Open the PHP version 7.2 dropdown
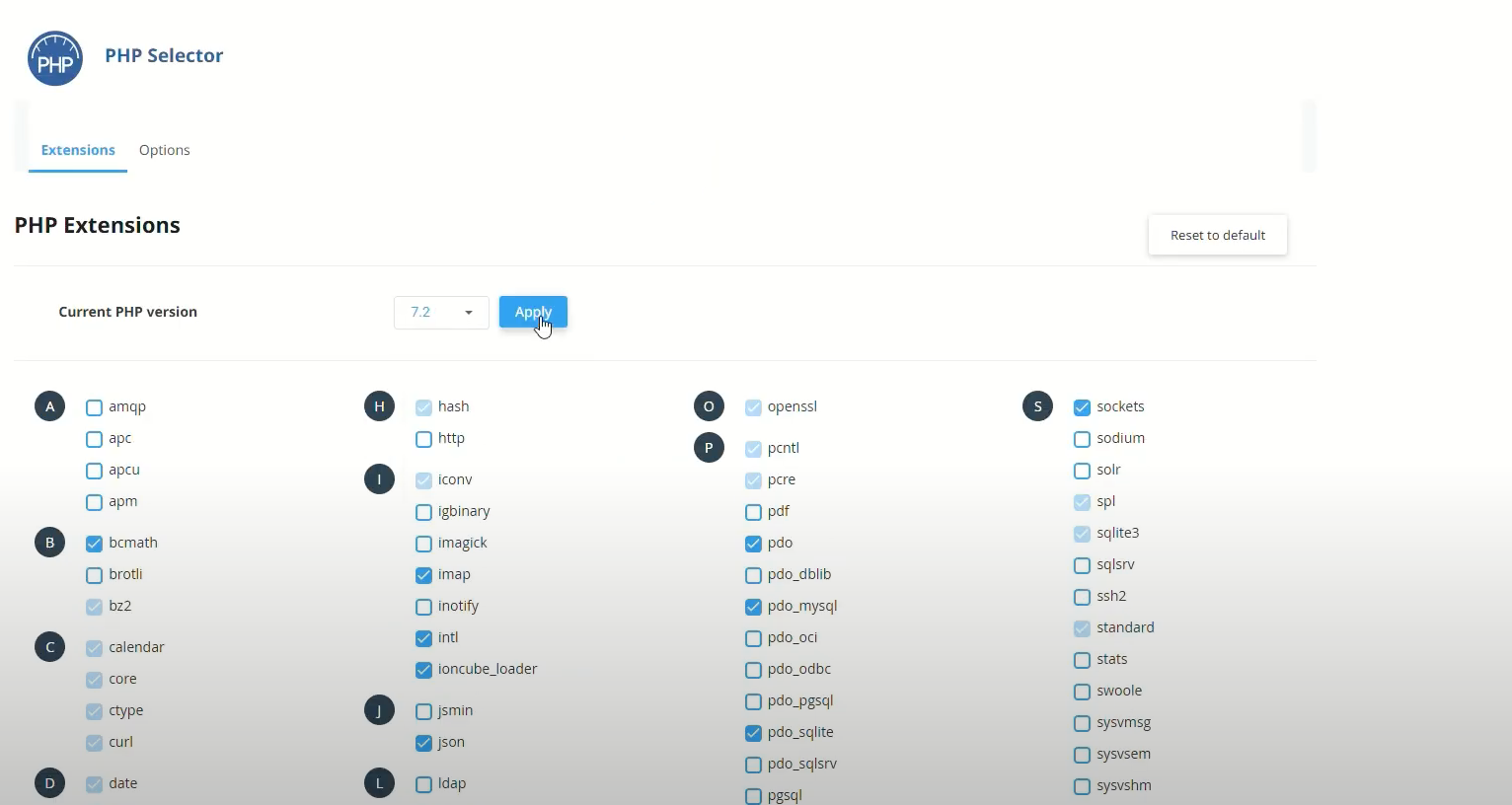1512x805 pixels. point(441,312)
